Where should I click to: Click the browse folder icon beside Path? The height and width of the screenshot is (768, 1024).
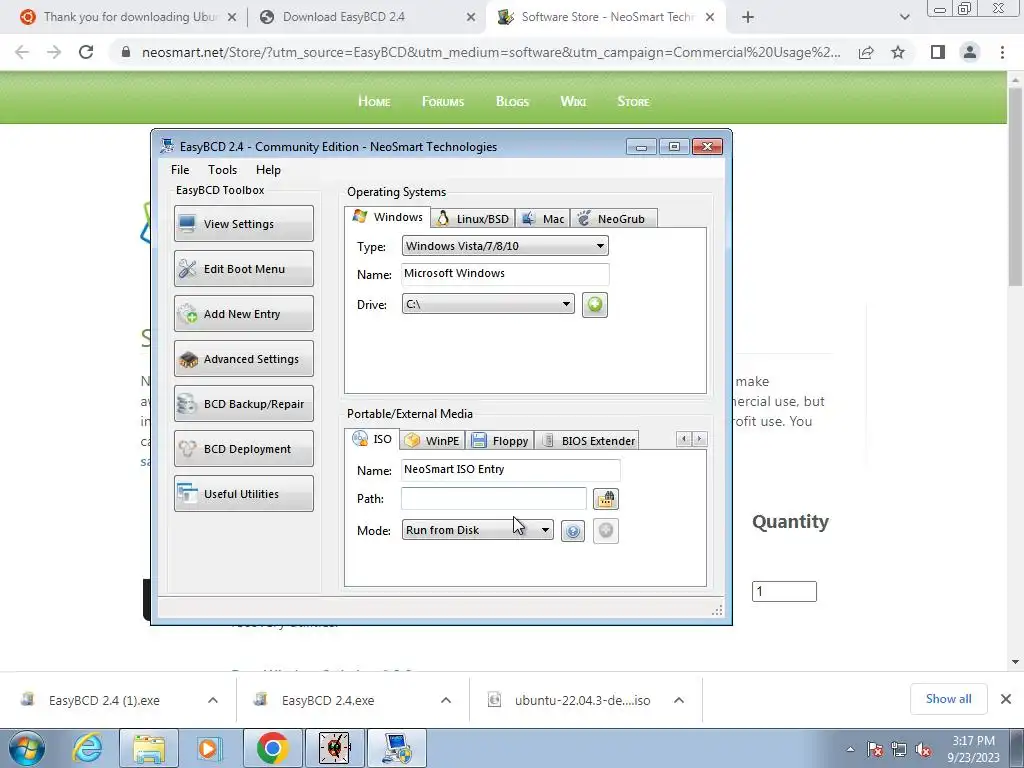[605, 499]
